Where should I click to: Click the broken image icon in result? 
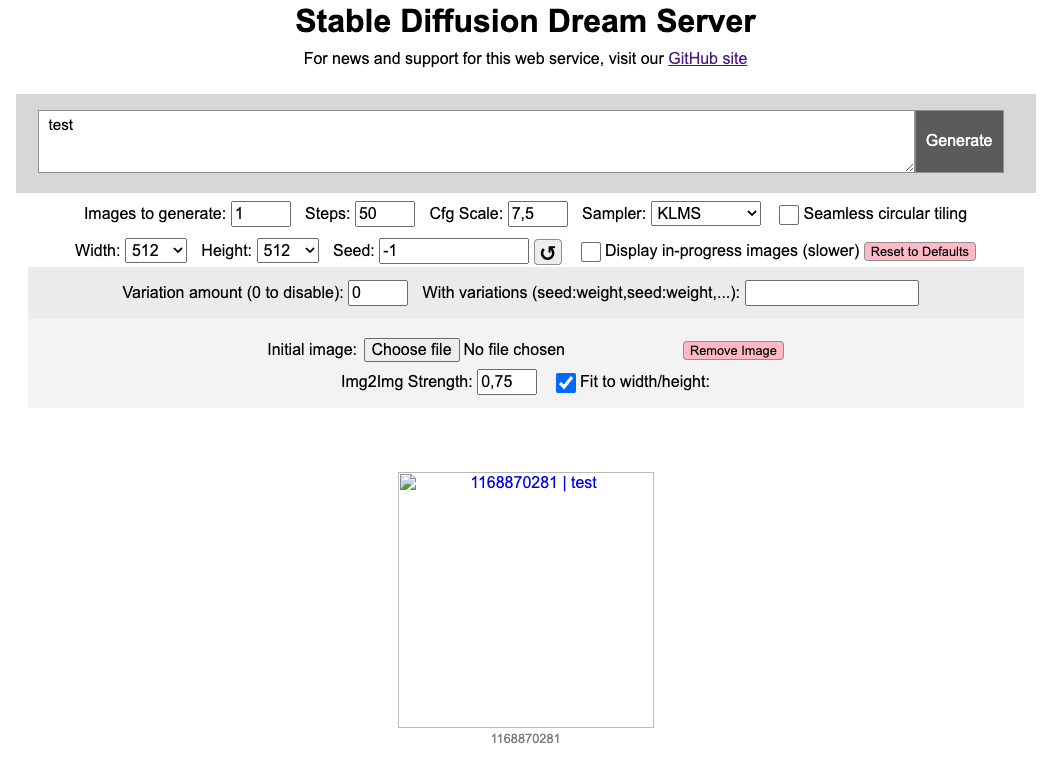click(x=408, y=483)
